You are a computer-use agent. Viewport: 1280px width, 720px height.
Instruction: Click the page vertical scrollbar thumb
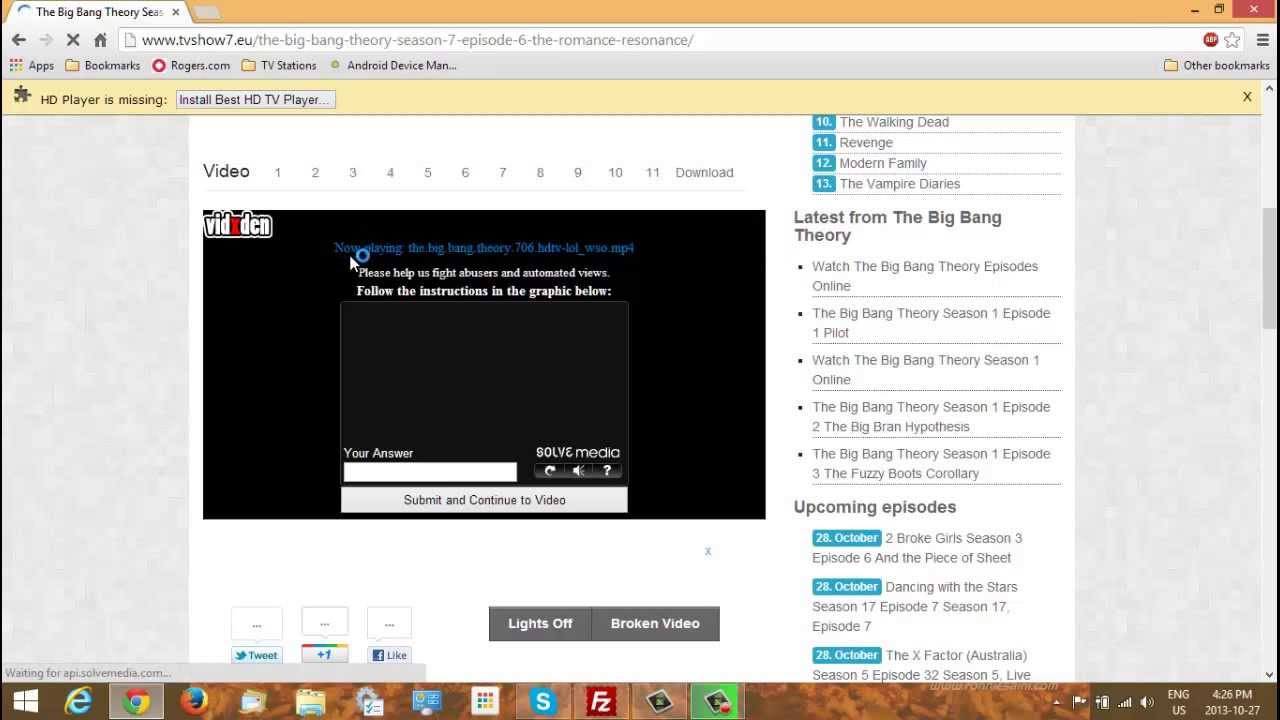coord(1270,268)
